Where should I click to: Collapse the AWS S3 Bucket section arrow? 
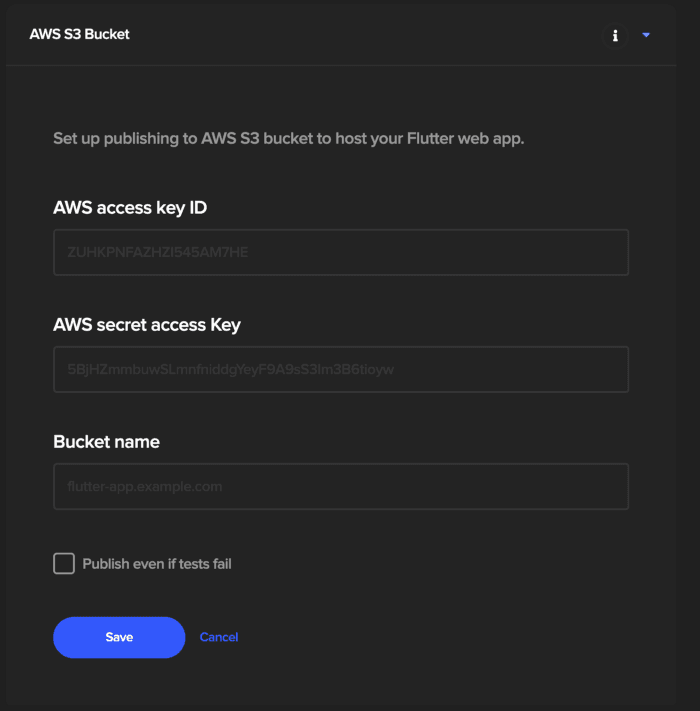(x=646, y=35)
